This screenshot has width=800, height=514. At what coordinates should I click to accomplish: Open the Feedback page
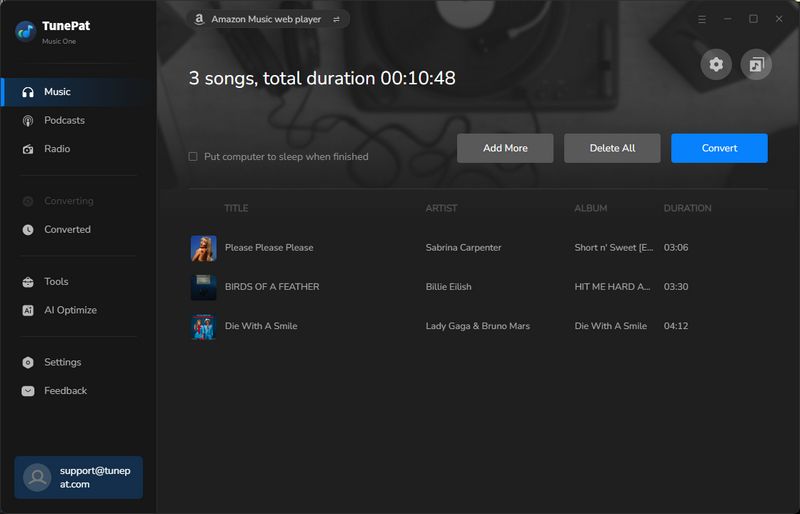click(x=65, y=391)
